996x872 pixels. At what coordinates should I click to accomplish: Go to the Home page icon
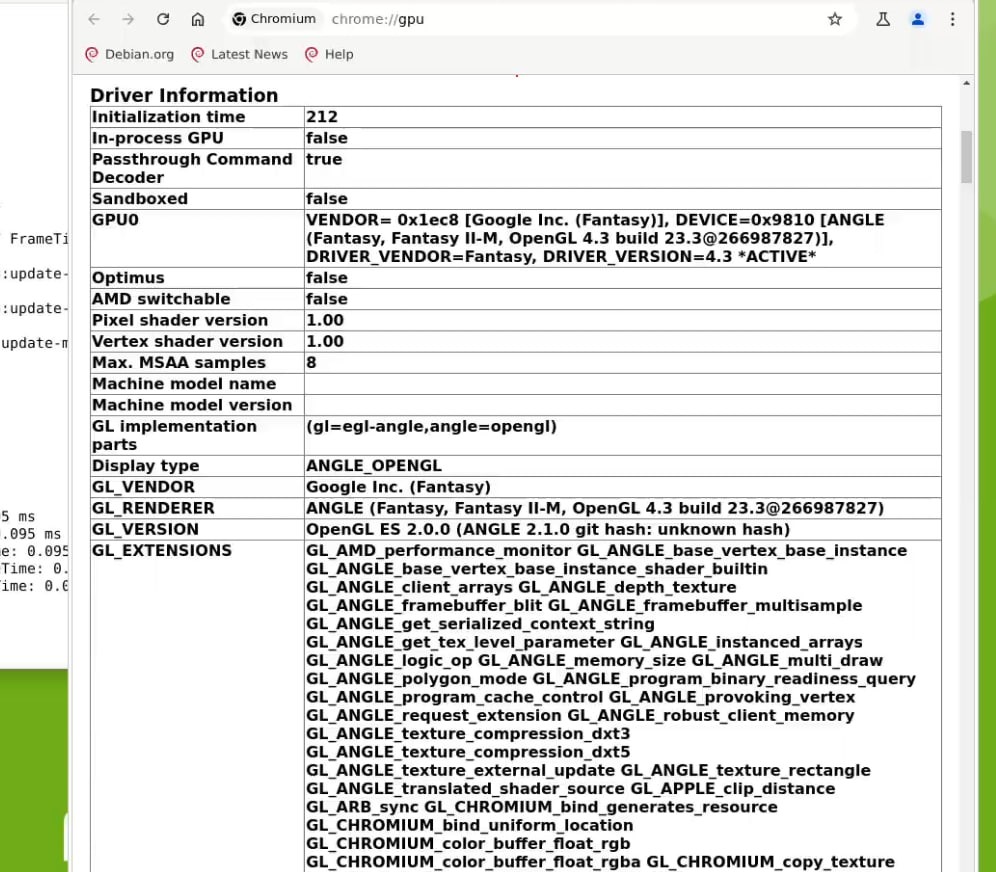[198, 19]
